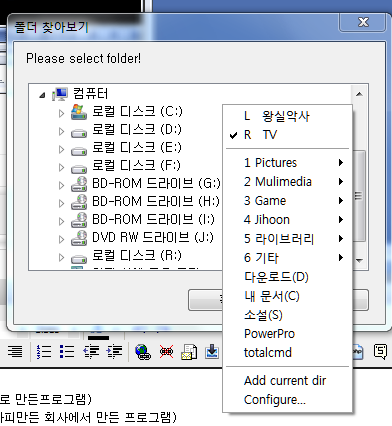392x426 pixels.
Task: Select the checked R TV menu entry
Action: click(x=287, y=135)
